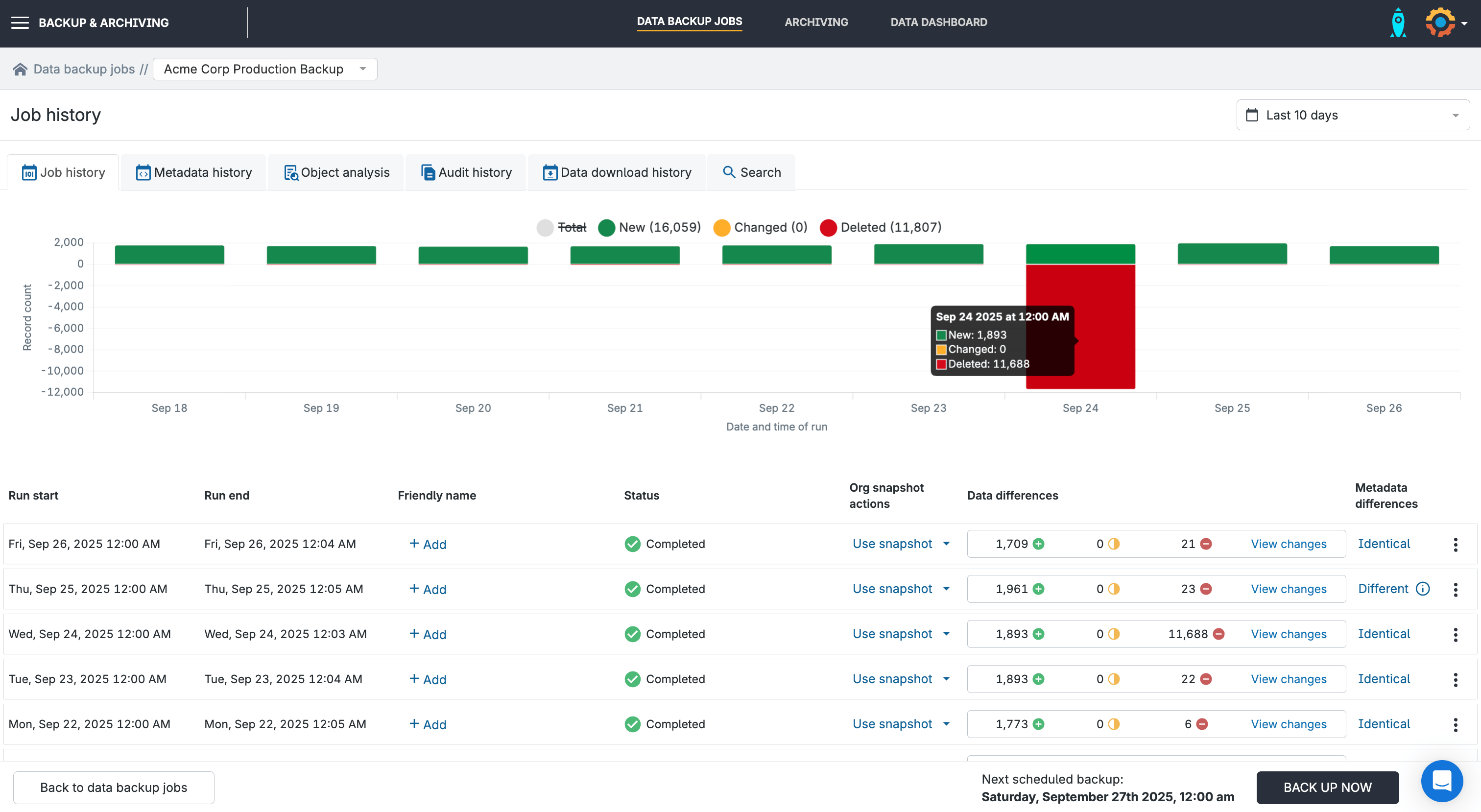The width and height of the screenshot is (1481, 812).
Task: Open the hamburger navigation menu
Action: (x=20, y=23)
